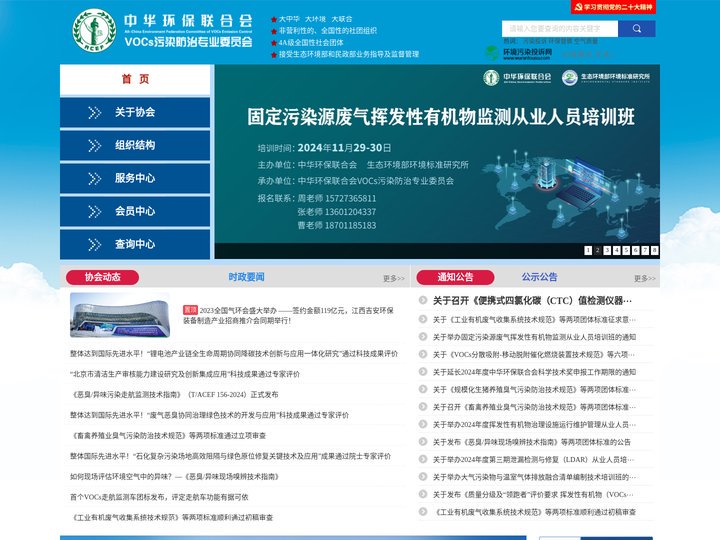Open the 查询中心 menu item
The height and width of the screenshot is (540, 720).
[135, 244]
